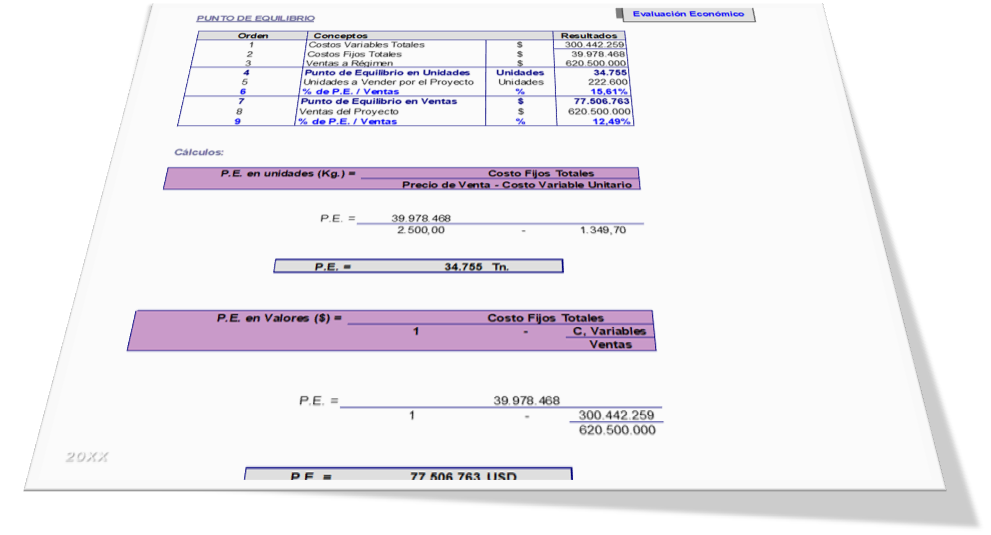Open the PUNTO DE EQUILIBRIO underlined heading

255,18
